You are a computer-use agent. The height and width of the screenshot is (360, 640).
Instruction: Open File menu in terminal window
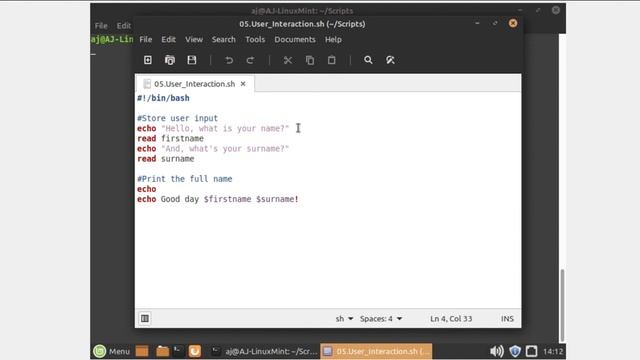tap(101, 26)
